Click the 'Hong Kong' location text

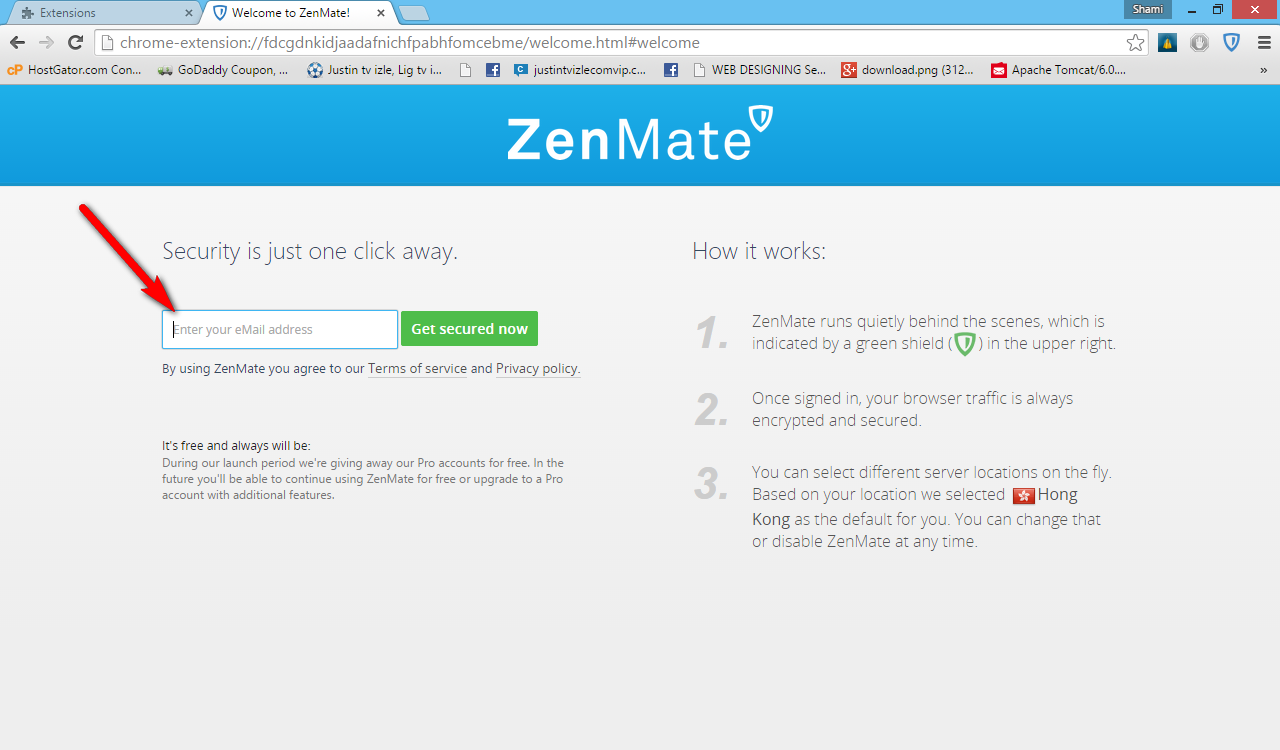[915, 507]
